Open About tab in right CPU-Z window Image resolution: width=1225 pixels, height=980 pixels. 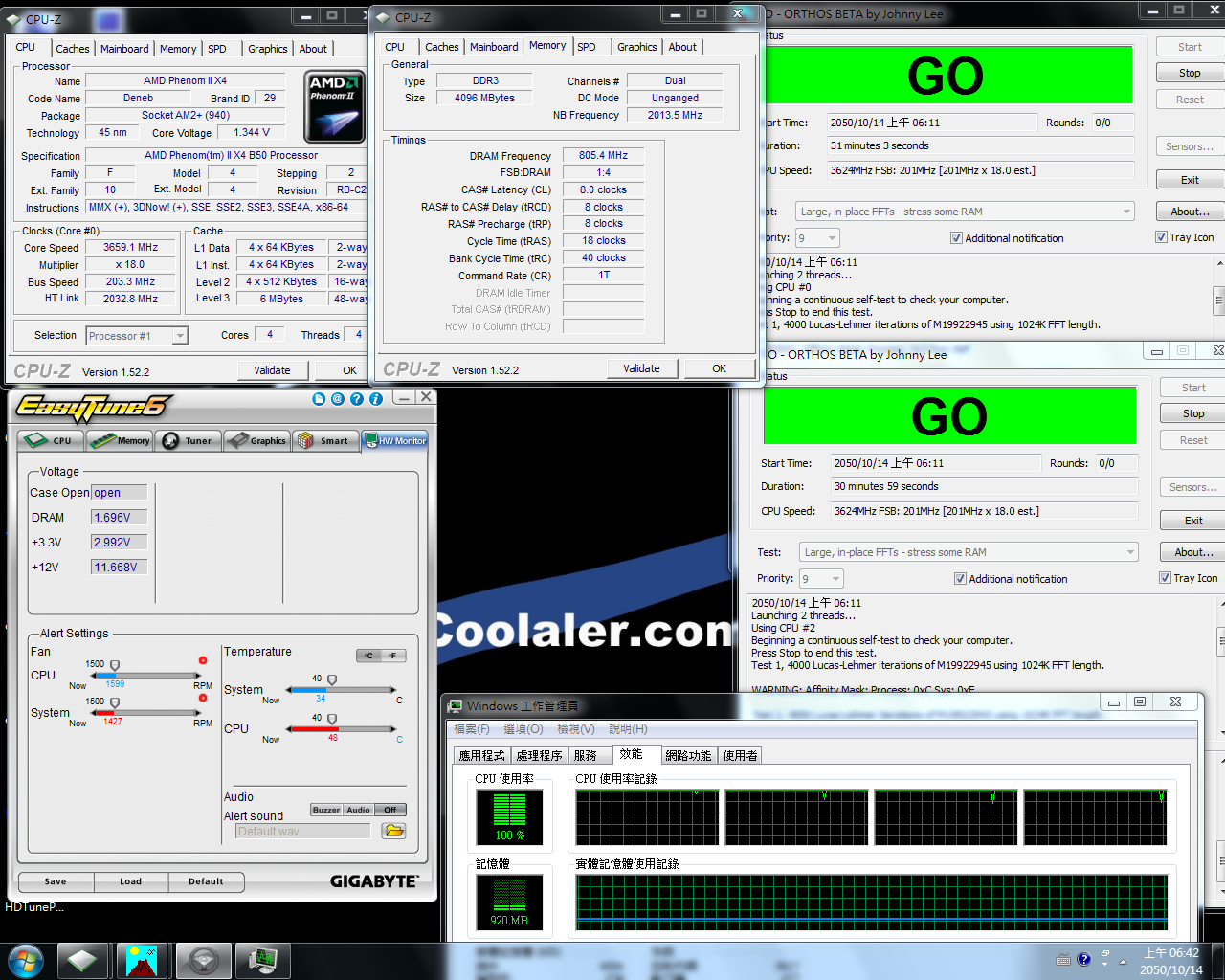[x=682, y=47]
